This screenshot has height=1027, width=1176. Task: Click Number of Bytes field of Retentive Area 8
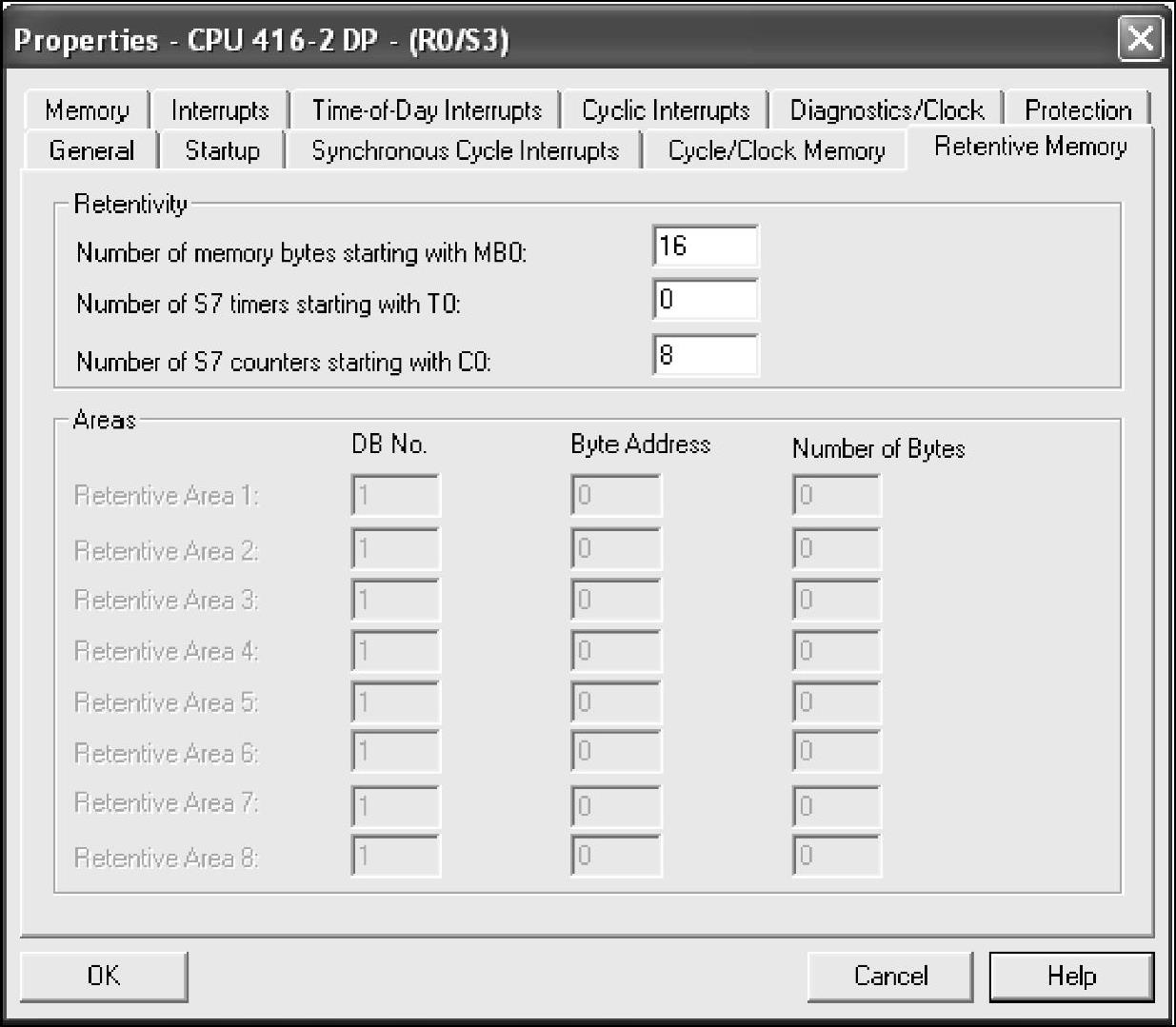[x=837, y=856]
